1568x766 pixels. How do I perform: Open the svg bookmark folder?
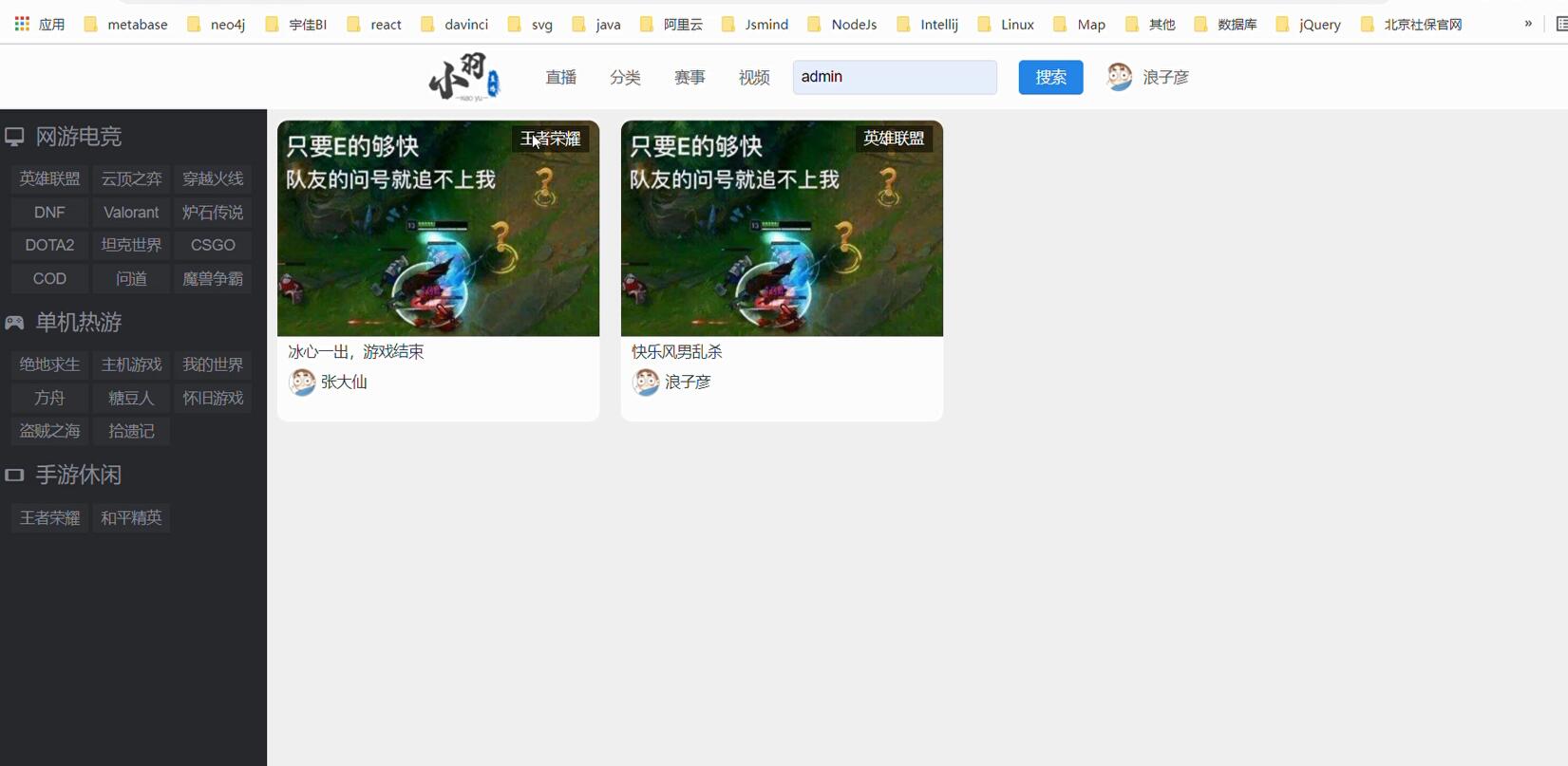pos(530,24)
